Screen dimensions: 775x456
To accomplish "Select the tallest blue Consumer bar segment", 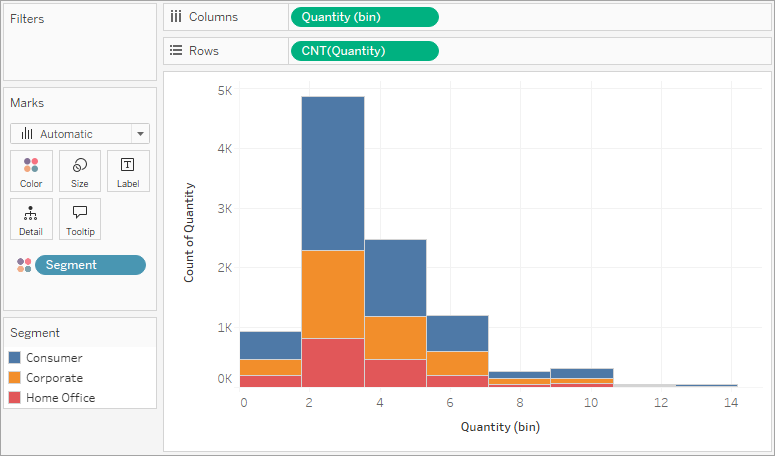I will pyautogui.click(x=333, y=173).
